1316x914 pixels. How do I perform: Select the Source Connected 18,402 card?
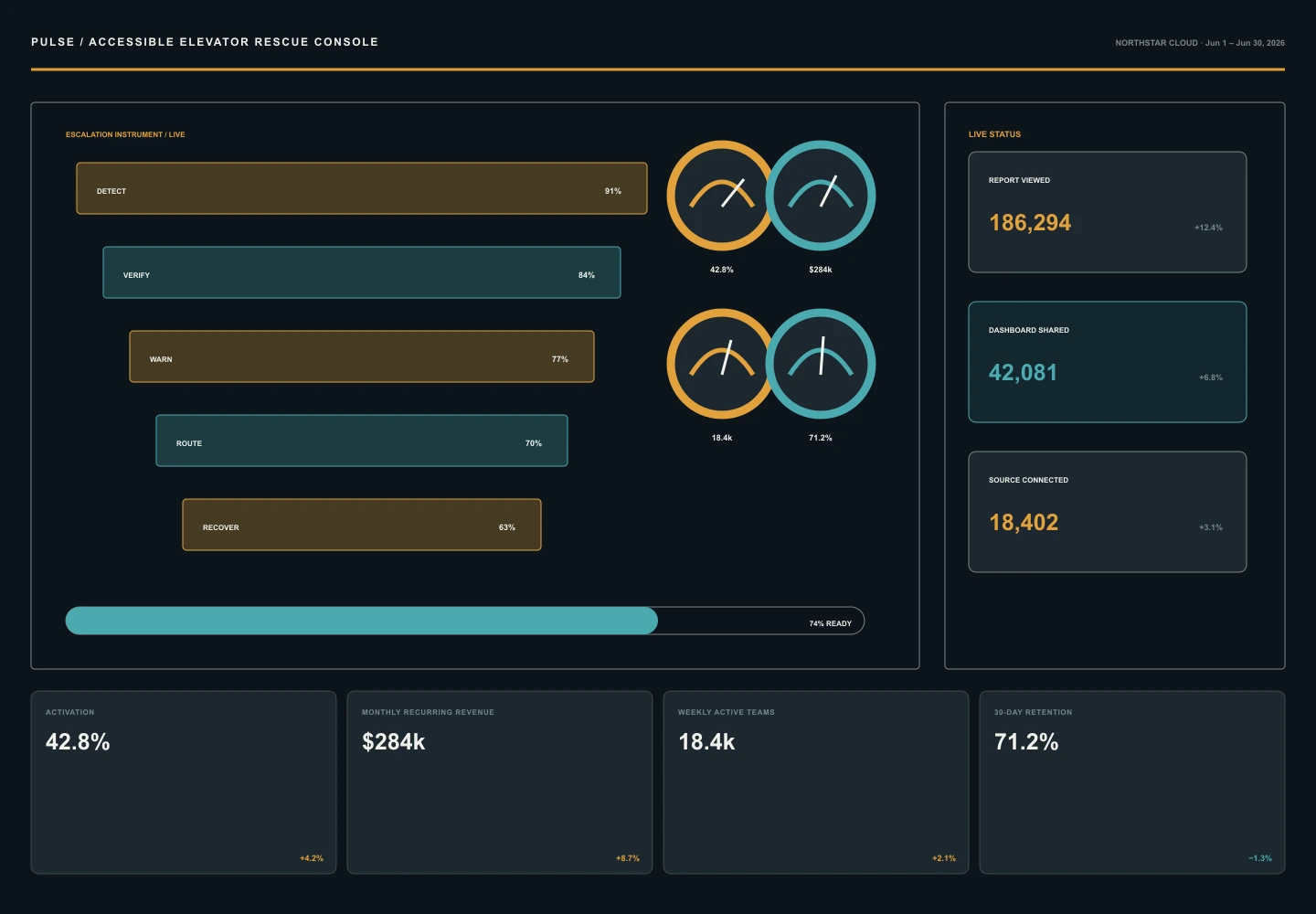(1108, 512)
